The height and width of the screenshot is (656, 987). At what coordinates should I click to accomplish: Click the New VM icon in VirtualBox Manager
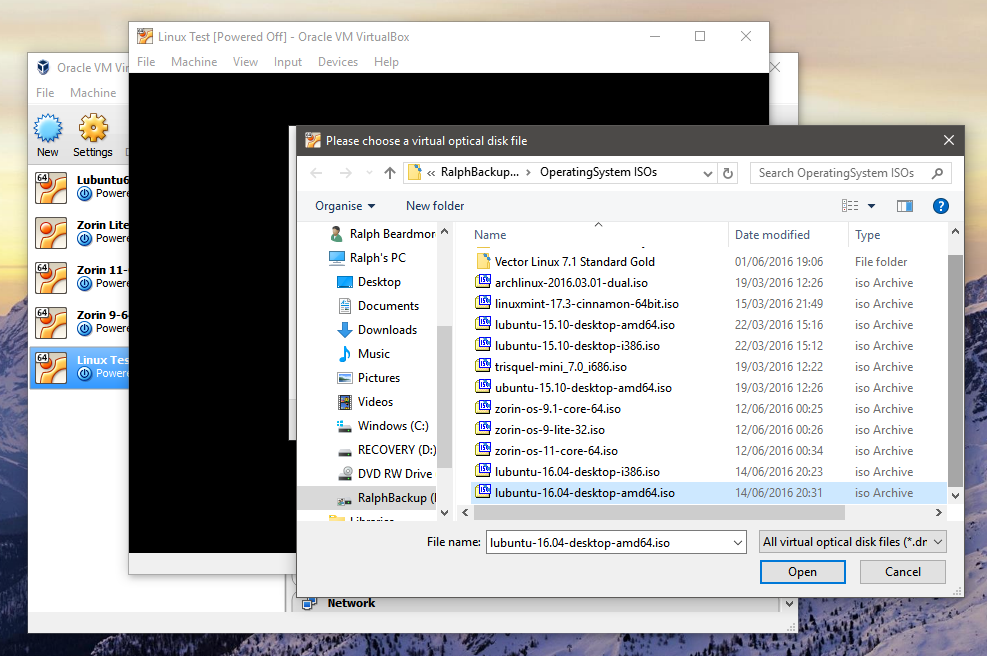(48, 128)
